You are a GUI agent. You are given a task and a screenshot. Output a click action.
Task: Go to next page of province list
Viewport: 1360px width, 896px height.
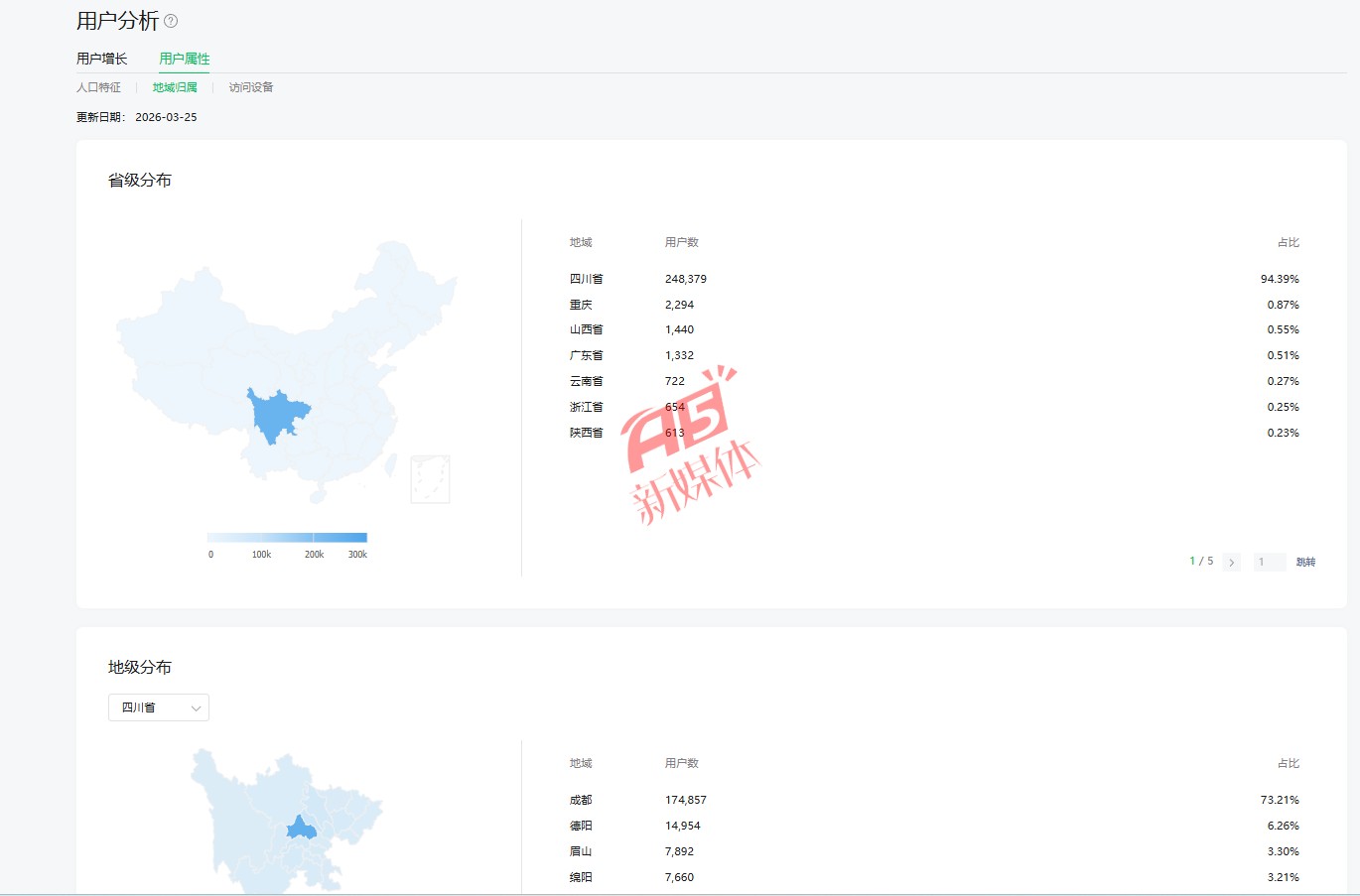(1232, 563)
